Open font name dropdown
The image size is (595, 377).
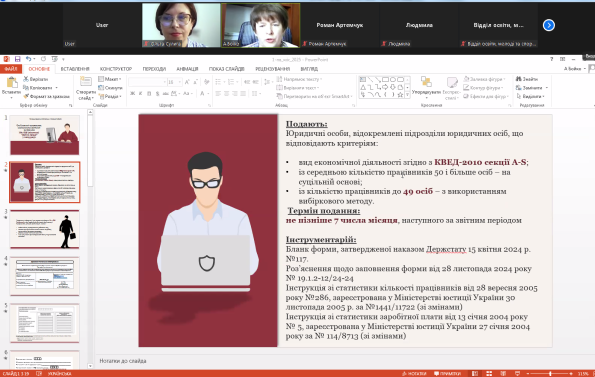coord(165,82)
